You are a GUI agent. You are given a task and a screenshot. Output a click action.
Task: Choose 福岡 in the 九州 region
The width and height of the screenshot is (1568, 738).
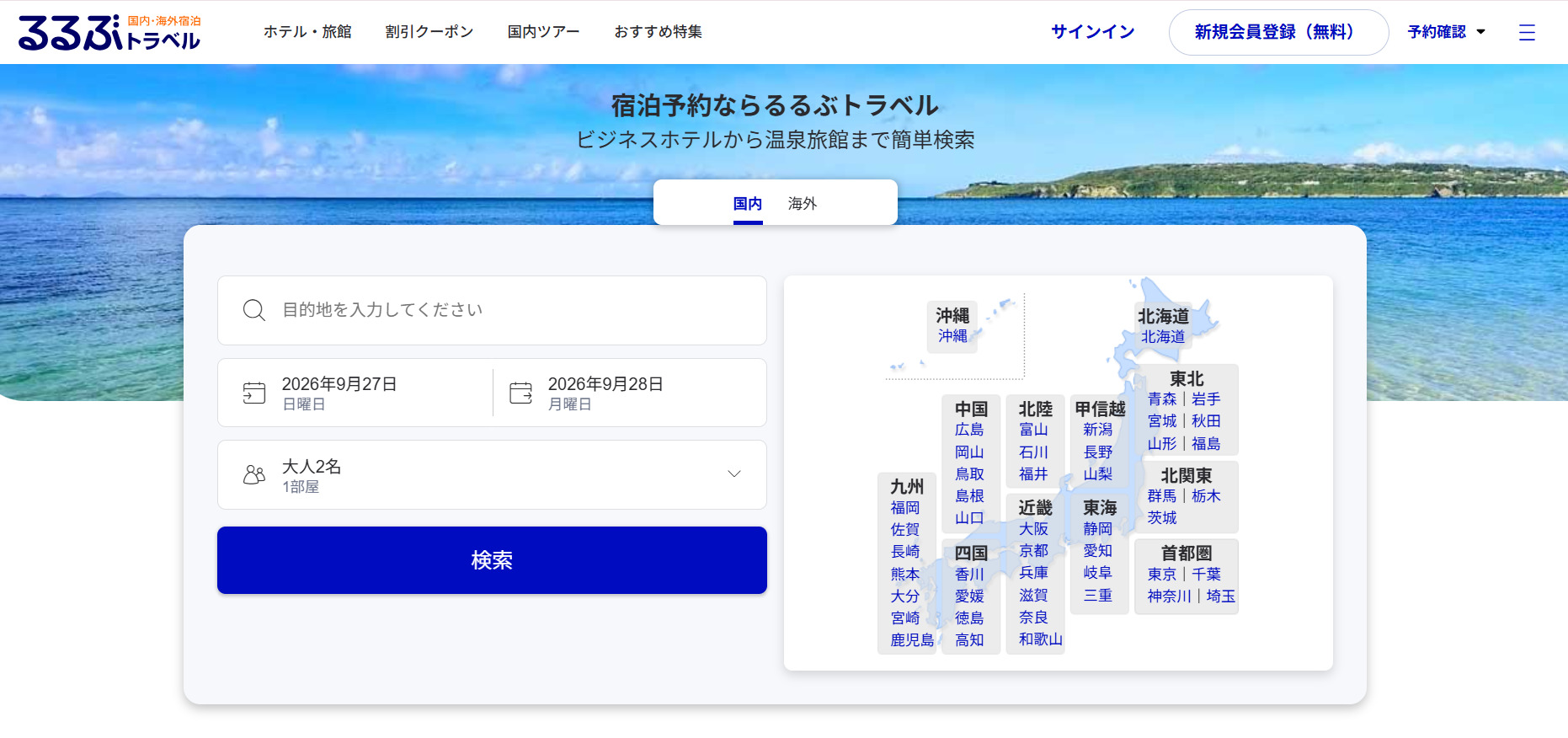[x=905, y=508]
